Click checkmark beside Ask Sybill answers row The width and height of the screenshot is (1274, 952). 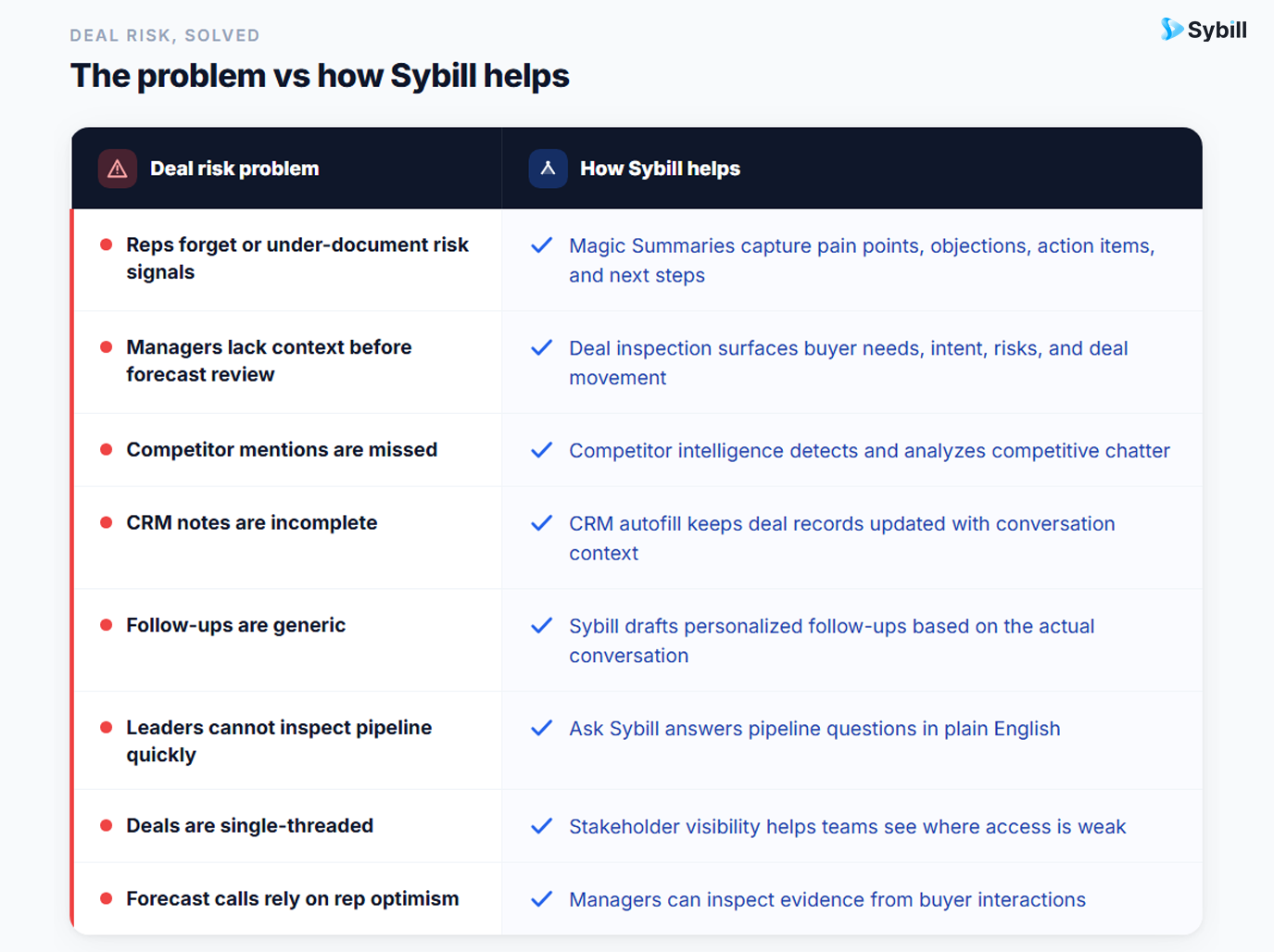(x=542, y=728)
